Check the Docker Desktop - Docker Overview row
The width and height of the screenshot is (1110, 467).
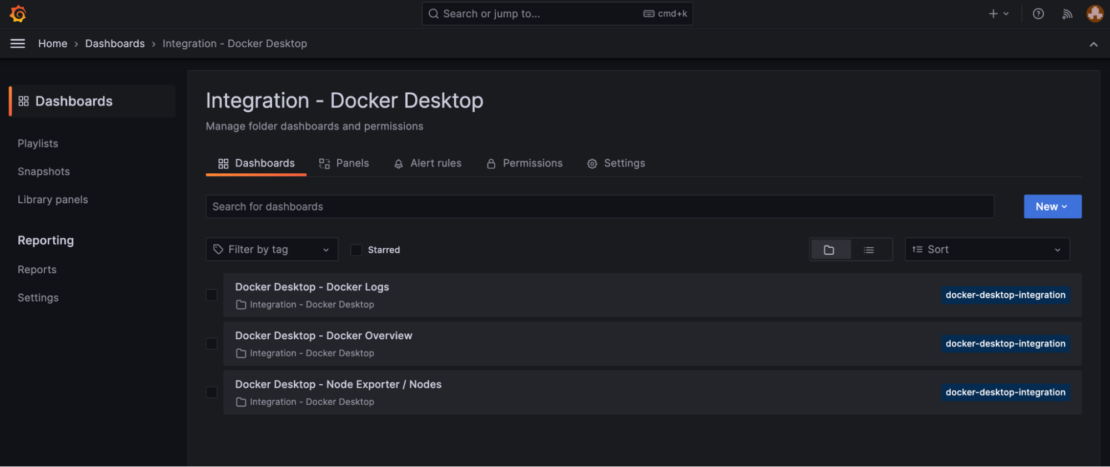tap(211, 344)
